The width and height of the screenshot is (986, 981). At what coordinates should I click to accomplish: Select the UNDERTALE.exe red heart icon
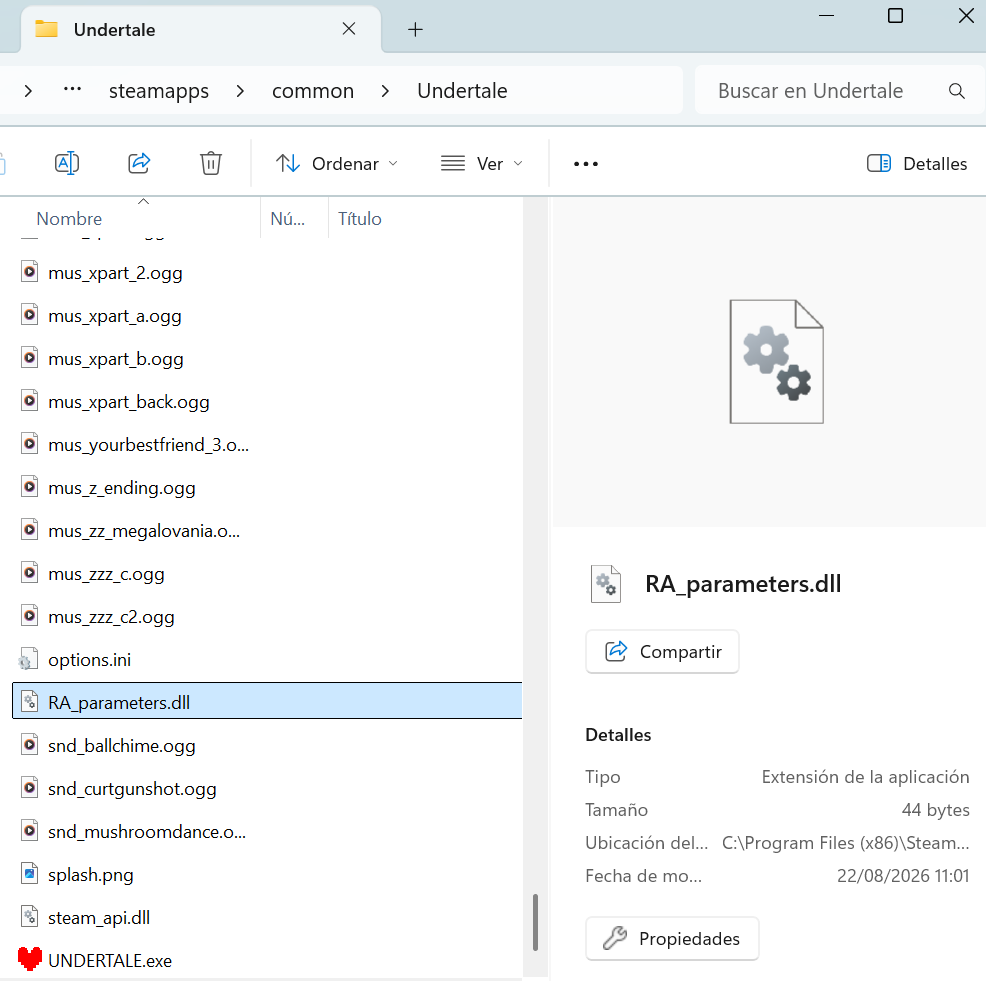click(30, 959)
